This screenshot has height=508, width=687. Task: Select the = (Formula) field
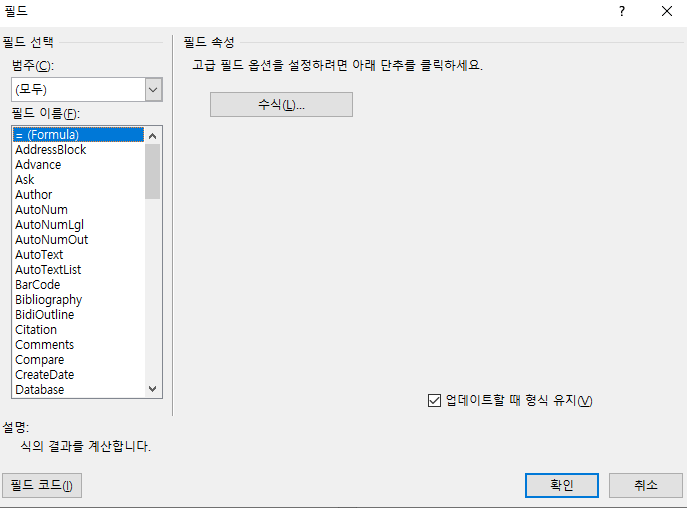click(78, 135)
